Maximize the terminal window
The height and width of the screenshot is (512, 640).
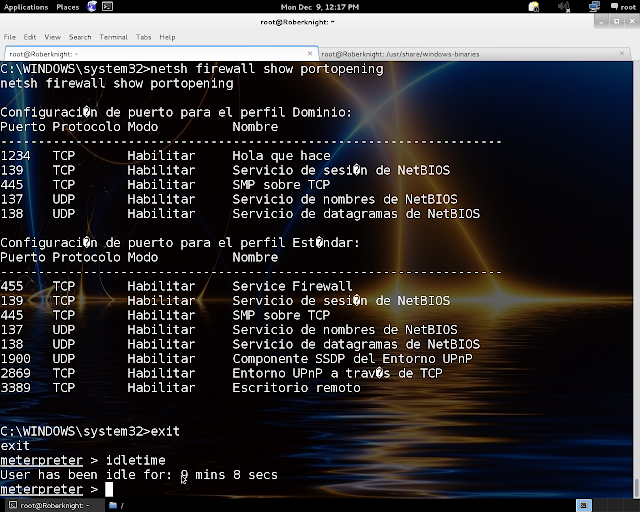[616, 22]
